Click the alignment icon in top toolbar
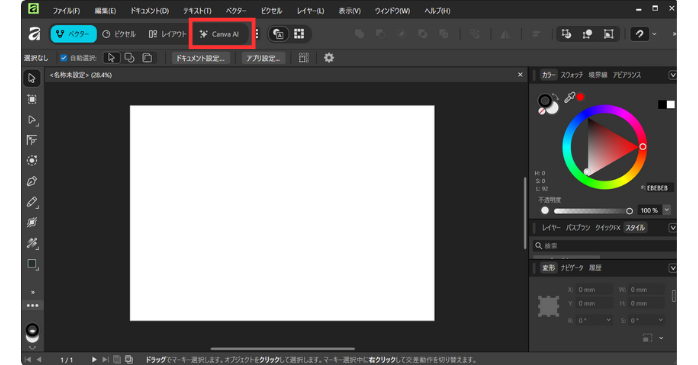Screen dimensions: 698x365 click(x=536, y=34)
